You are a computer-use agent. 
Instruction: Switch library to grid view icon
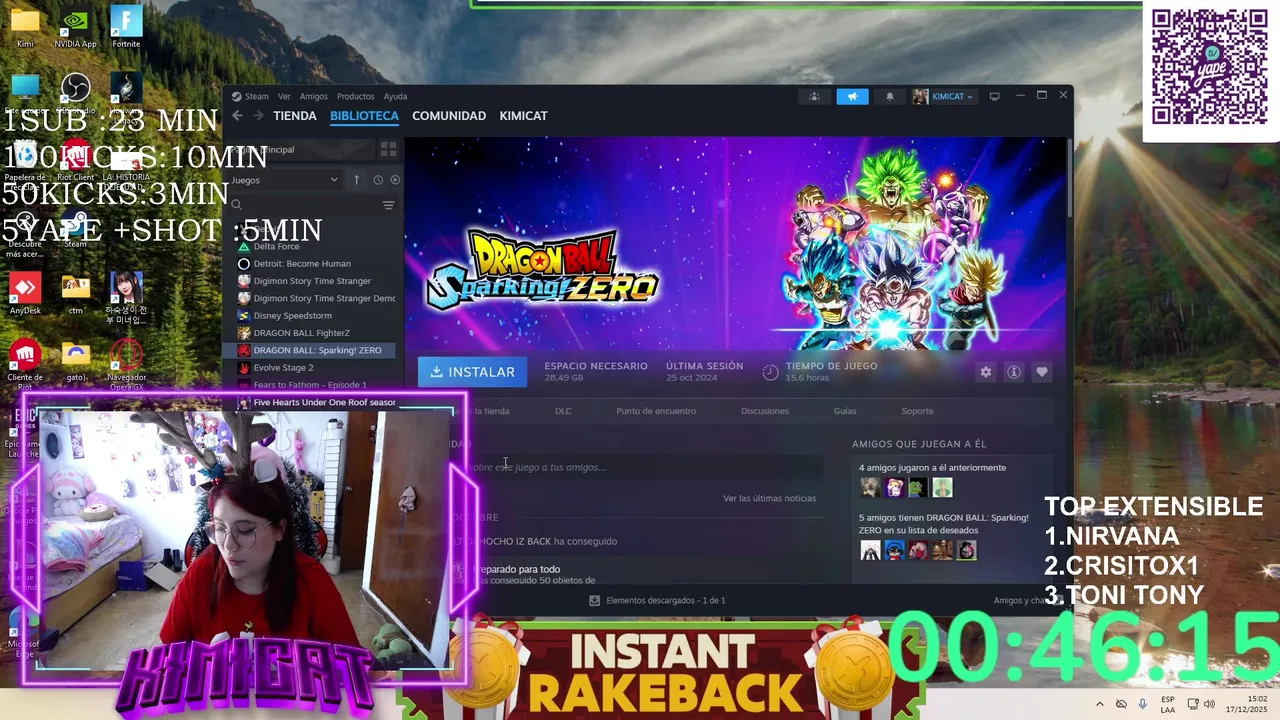(388, 149)
